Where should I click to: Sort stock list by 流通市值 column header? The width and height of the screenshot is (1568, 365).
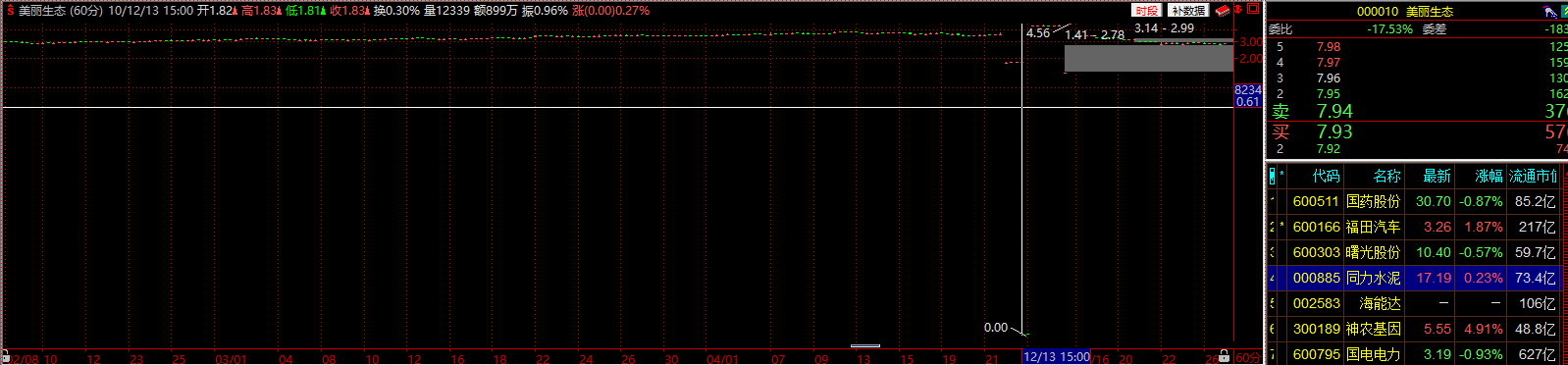[1534, 176]
